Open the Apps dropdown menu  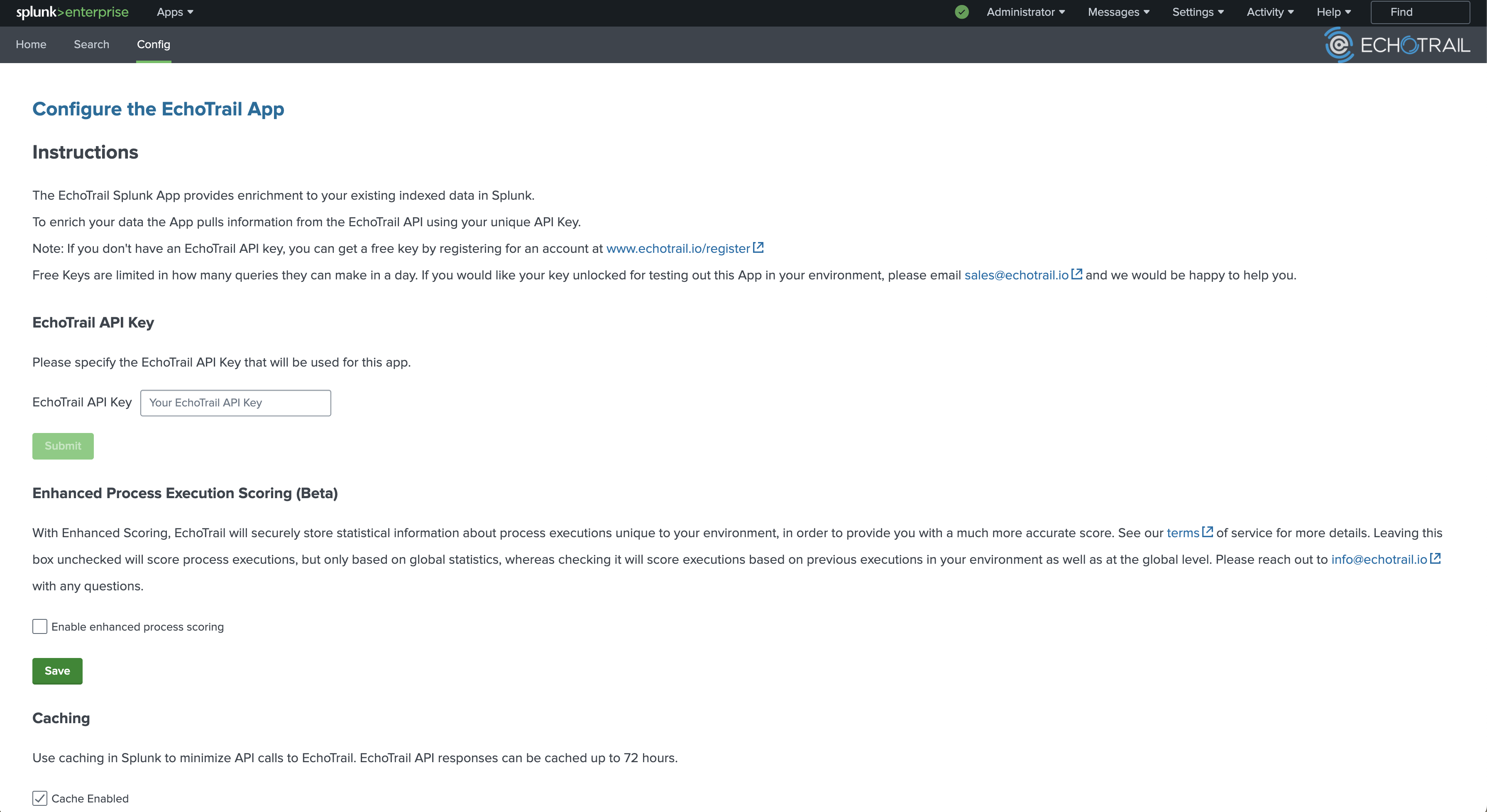175,12
